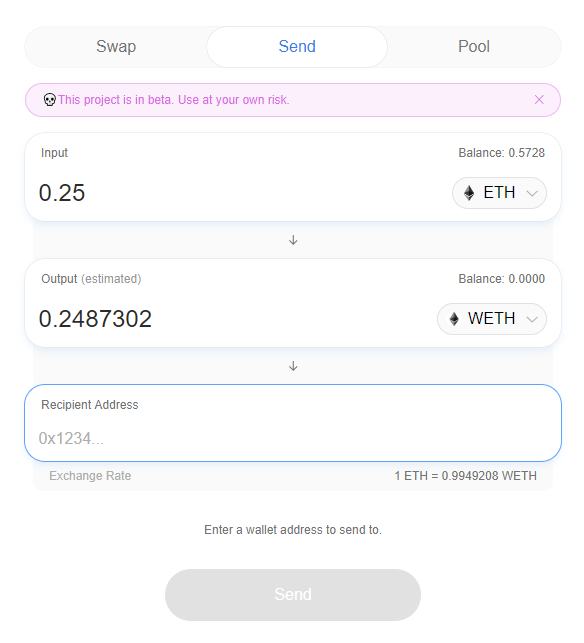
Task: Expand the ETH token chevron
Action: tap(532, 193)
